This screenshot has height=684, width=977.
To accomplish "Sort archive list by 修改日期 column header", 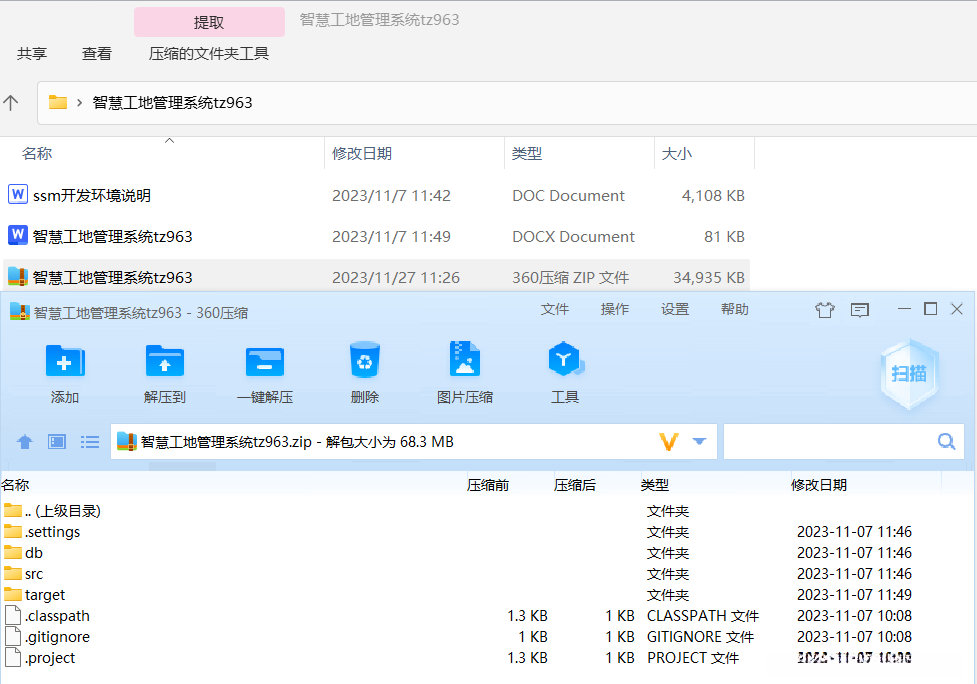I will [x=819, y=485].
